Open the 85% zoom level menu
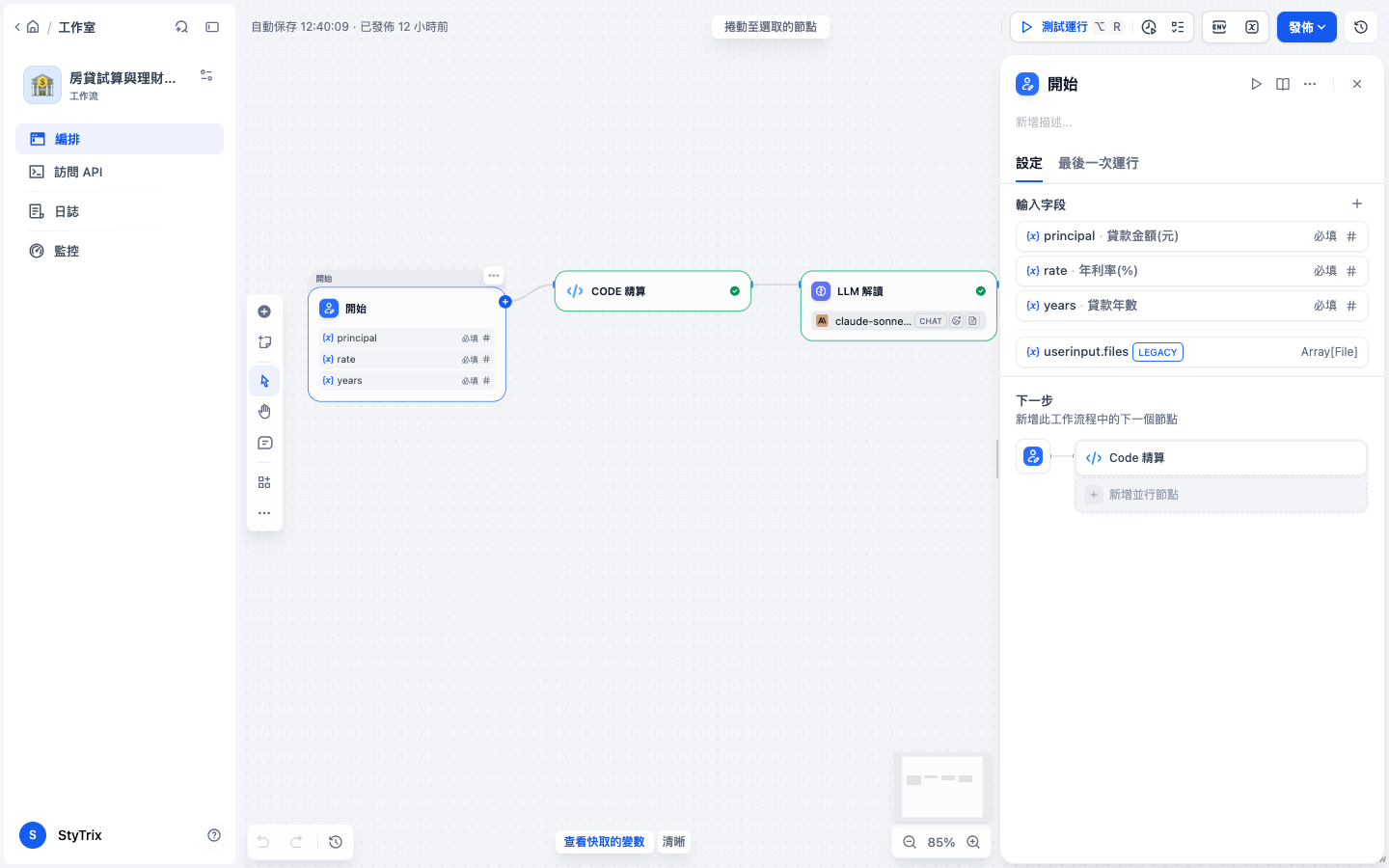The height and width of the screenshot is (868, 1389). (x=941, y=842)
